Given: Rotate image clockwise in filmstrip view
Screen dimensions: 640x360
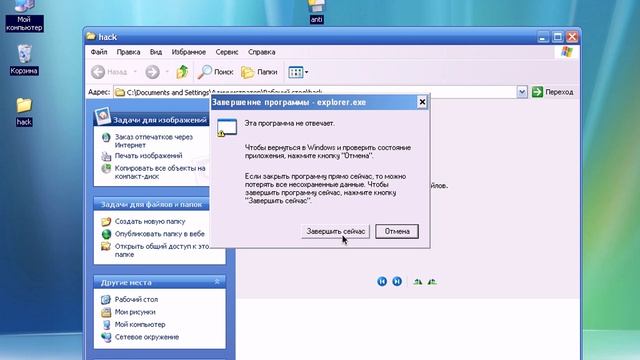Looking at the screenshot, I should (x=417, y=282).
